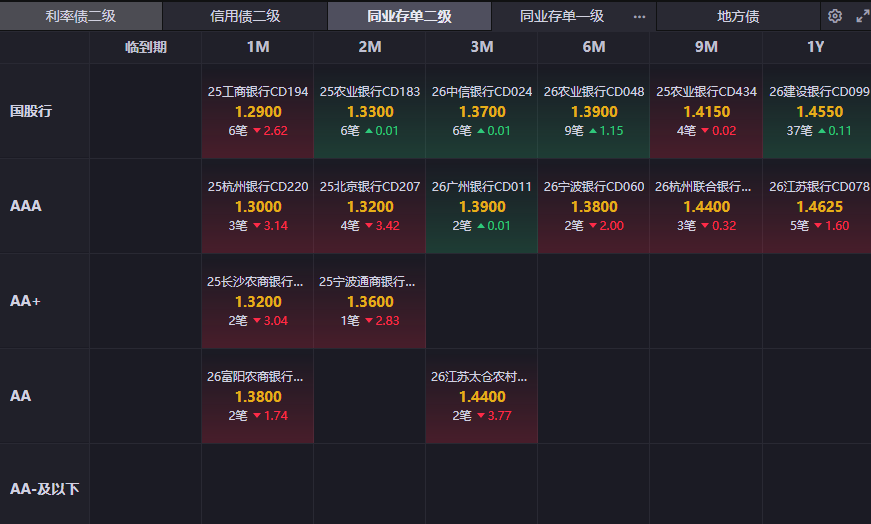Click the 2M column header

[x=370, y=47]
